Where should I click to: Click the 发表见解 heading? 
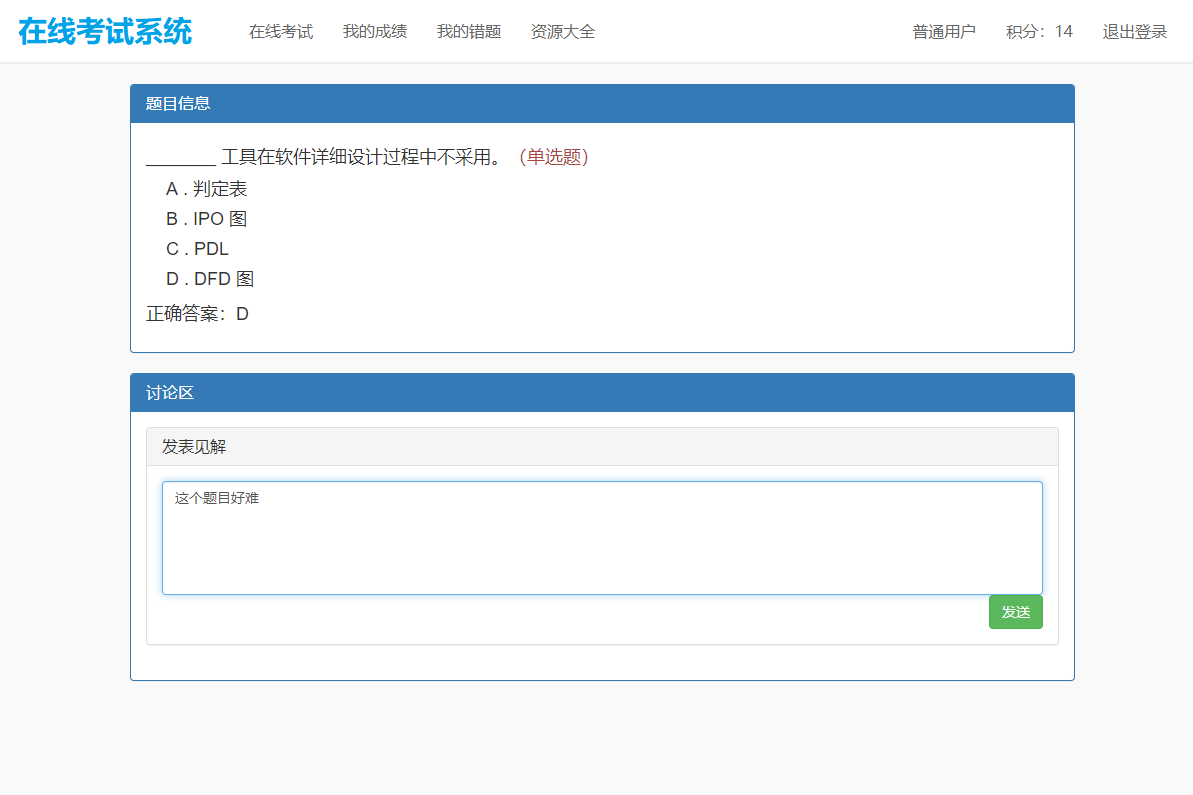[194, 447]
